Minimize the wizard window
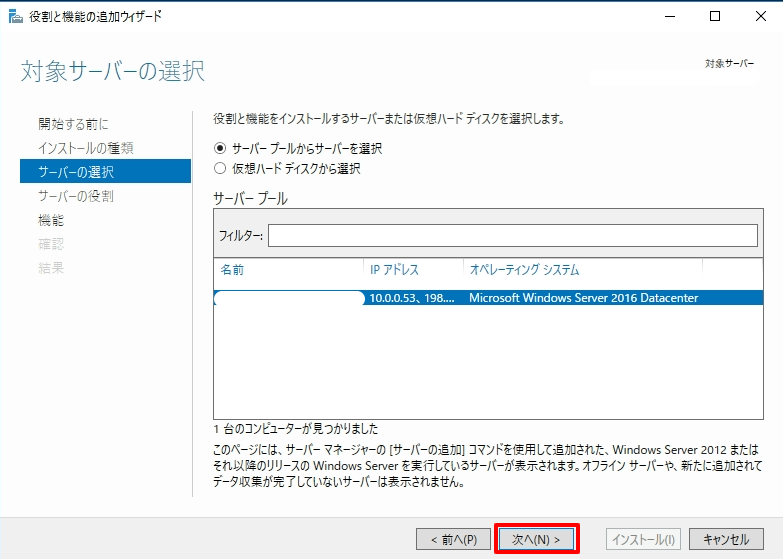 click(x=670, y=16)
